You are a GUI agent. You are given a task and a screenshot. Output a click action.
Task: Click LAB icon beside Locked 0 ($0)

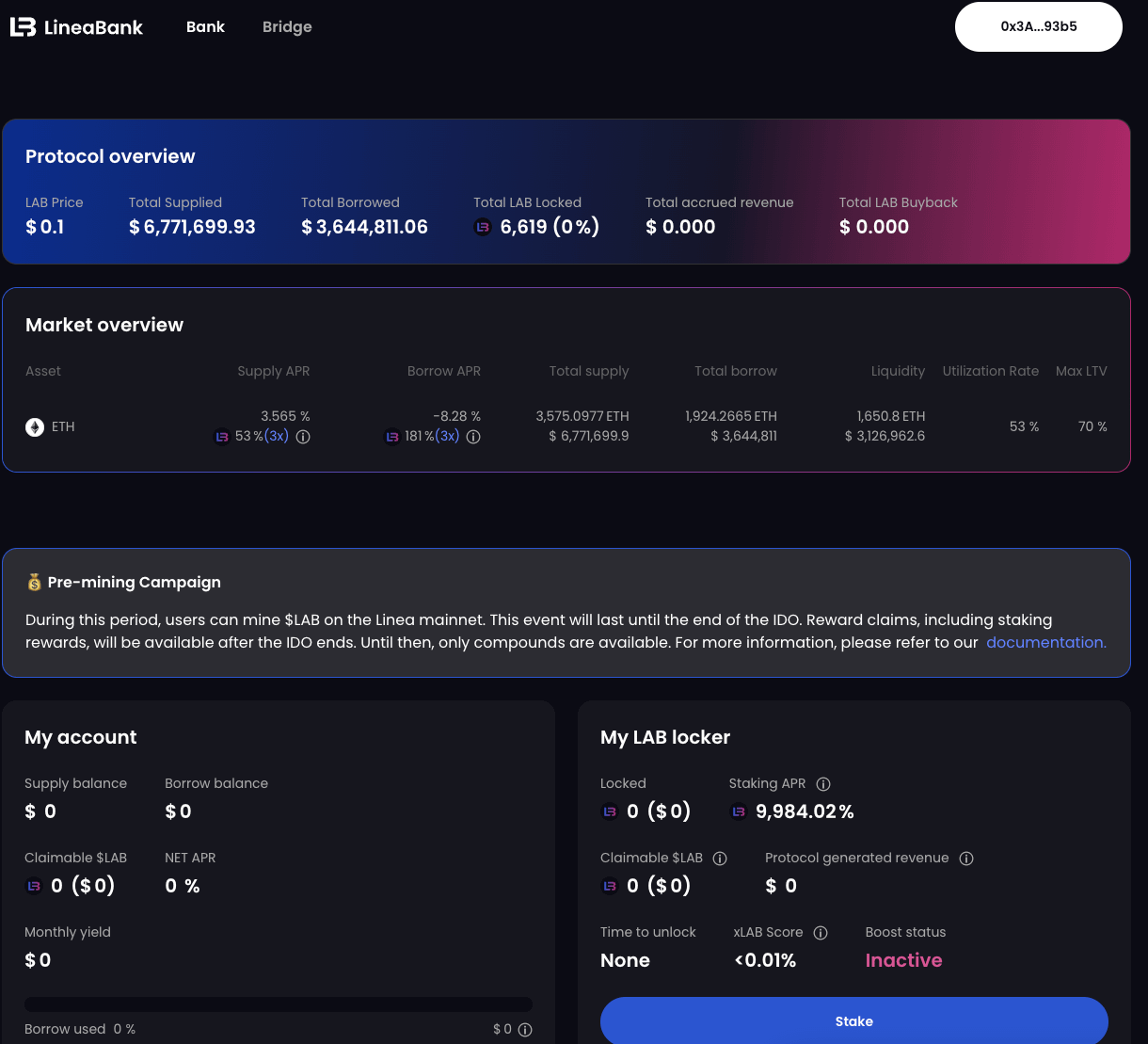click(x=610, y=811)
